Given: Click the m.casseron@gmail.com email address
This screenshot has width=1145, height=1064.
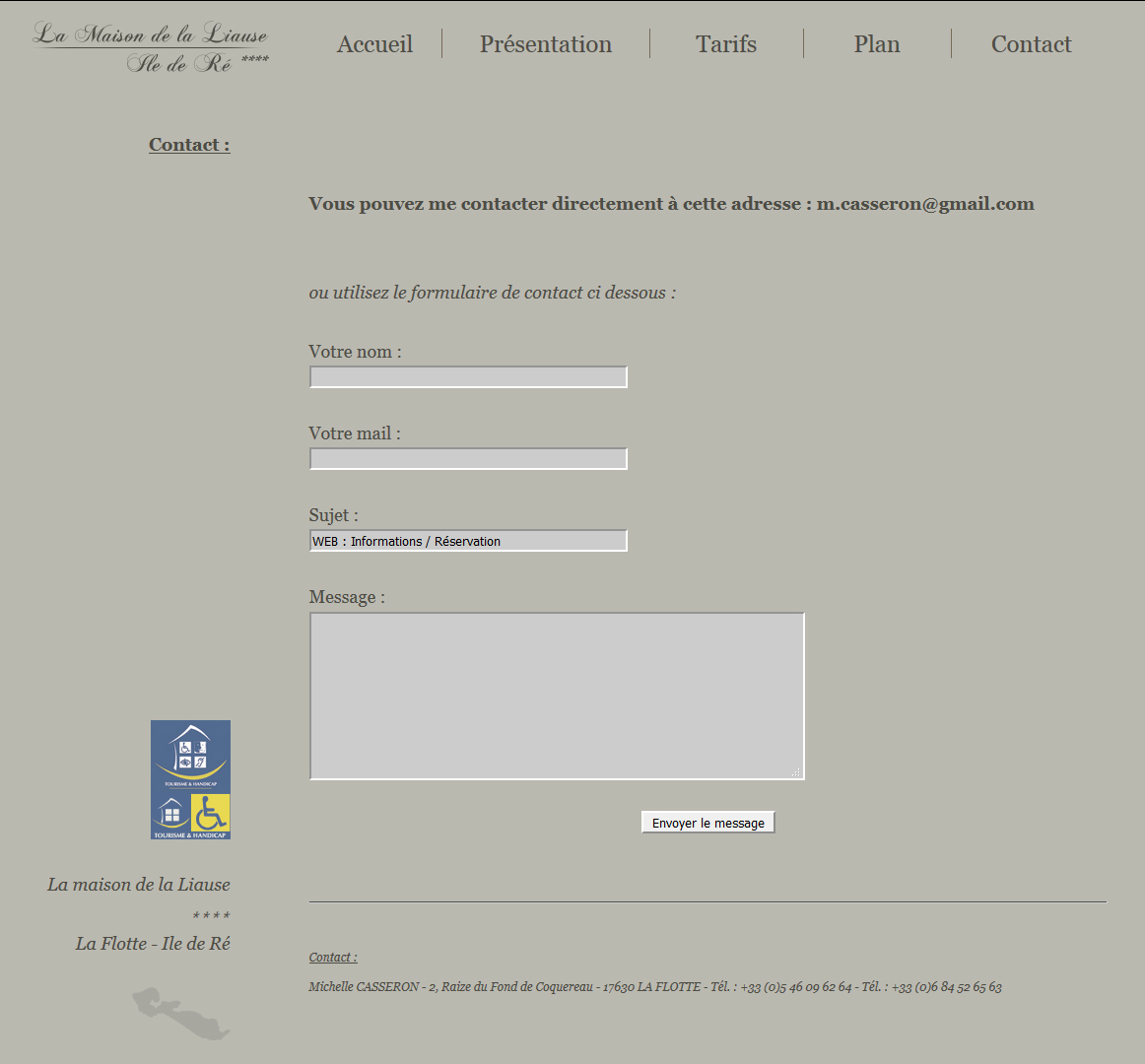Looking at the screenshot, I should pos(925,204).
